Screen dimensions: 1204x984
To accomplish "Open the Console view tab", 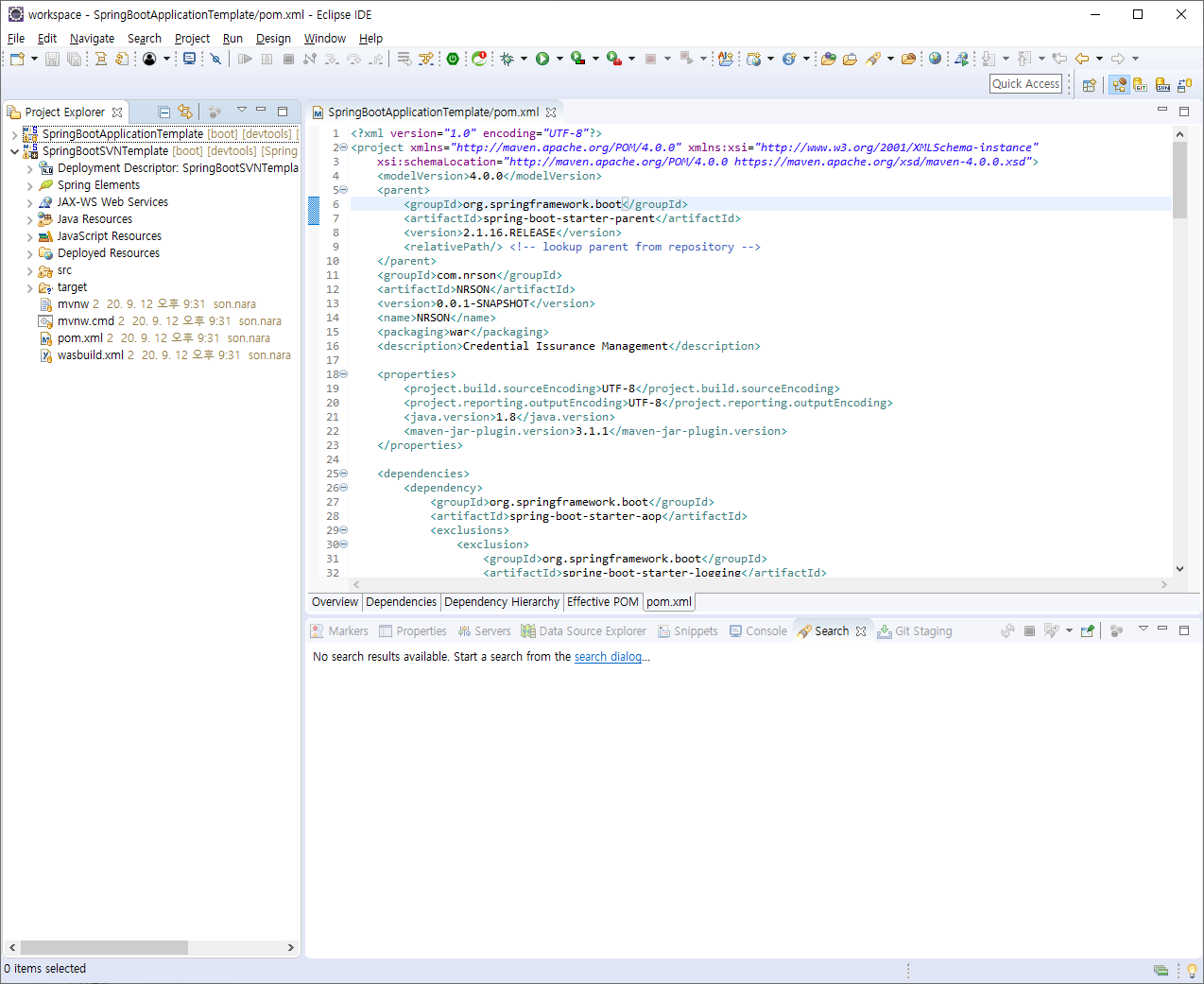I will tap(758, 631).
